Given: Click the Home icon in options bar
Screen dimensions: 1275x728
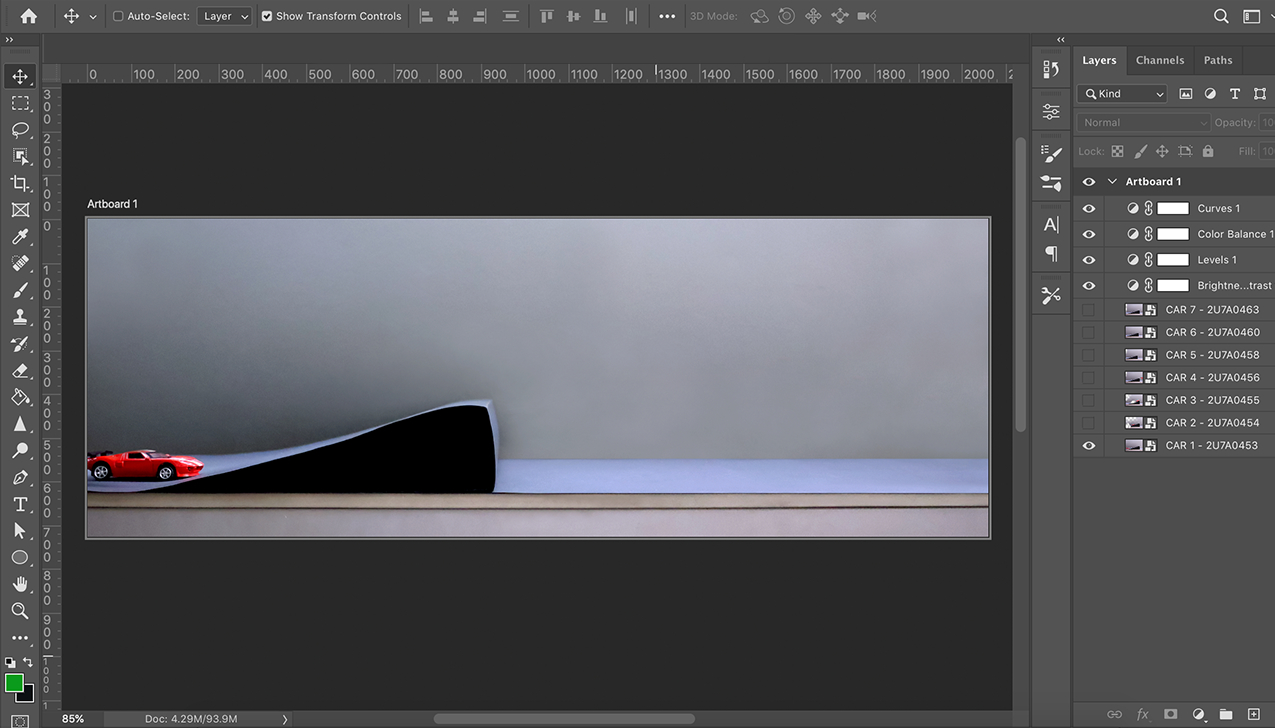Looking at the screenshot, I should click(28, 16).
